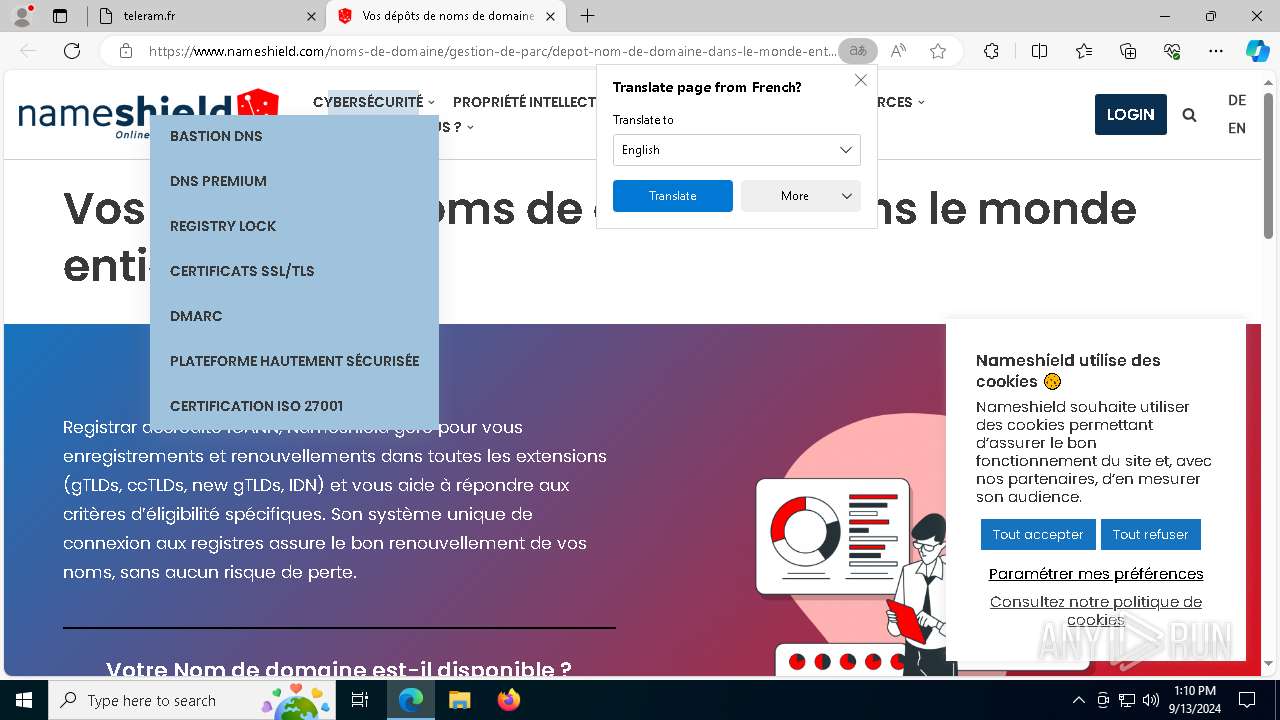1280x720 pixels.
Task: Open a new browser tab
Action: 588,16
